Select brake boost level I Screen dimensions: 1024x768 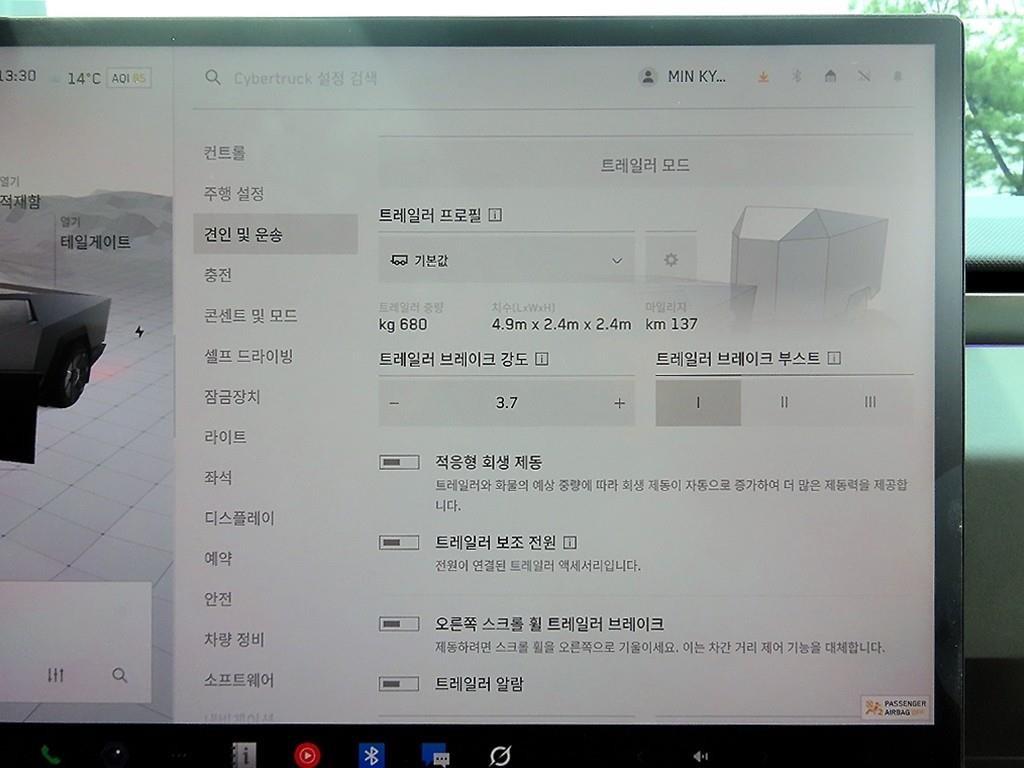click(x=698, y=402)
